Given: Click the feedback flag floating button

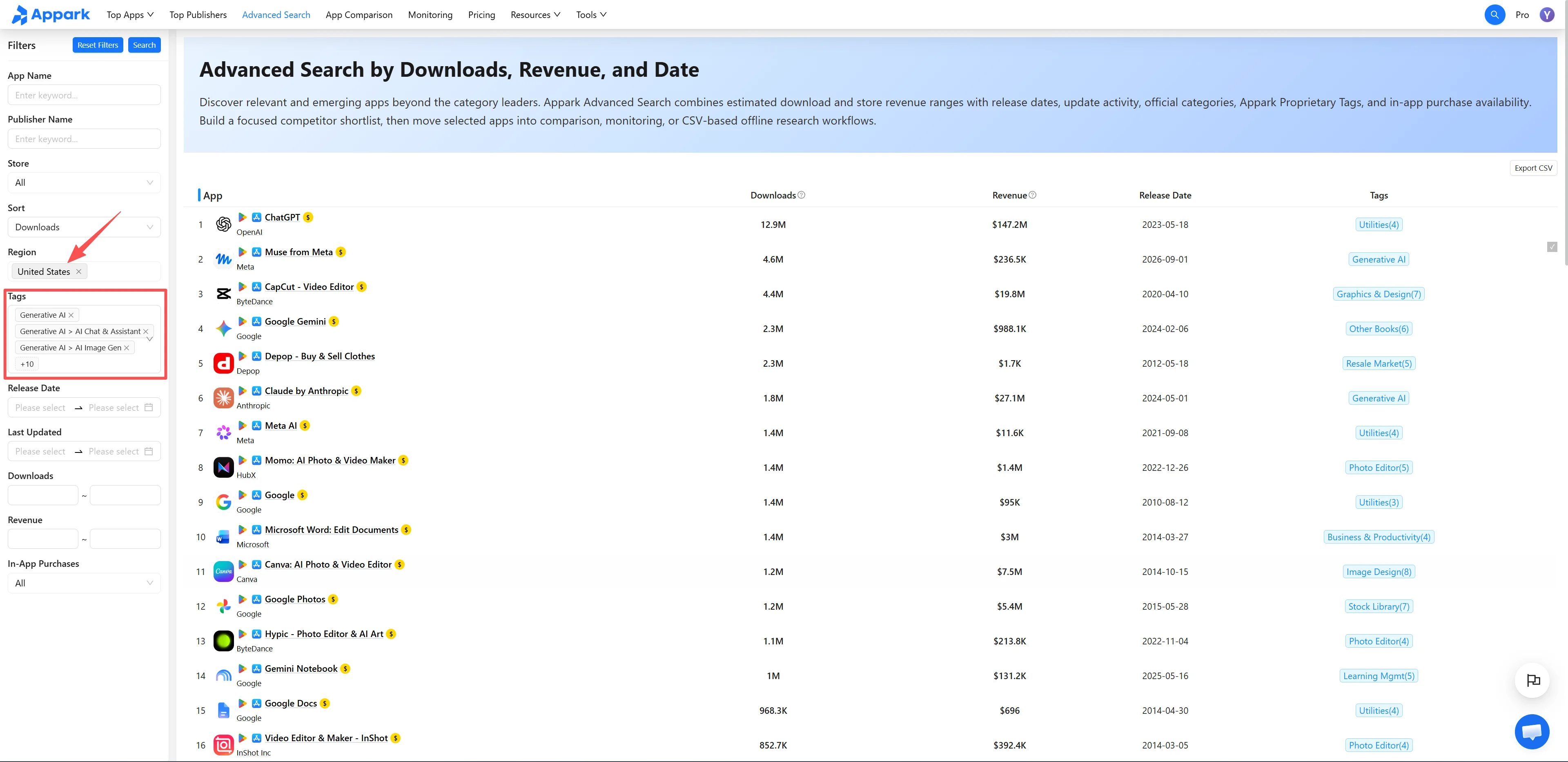Looking at the screenshot, I should click(x=1532, y=680).
